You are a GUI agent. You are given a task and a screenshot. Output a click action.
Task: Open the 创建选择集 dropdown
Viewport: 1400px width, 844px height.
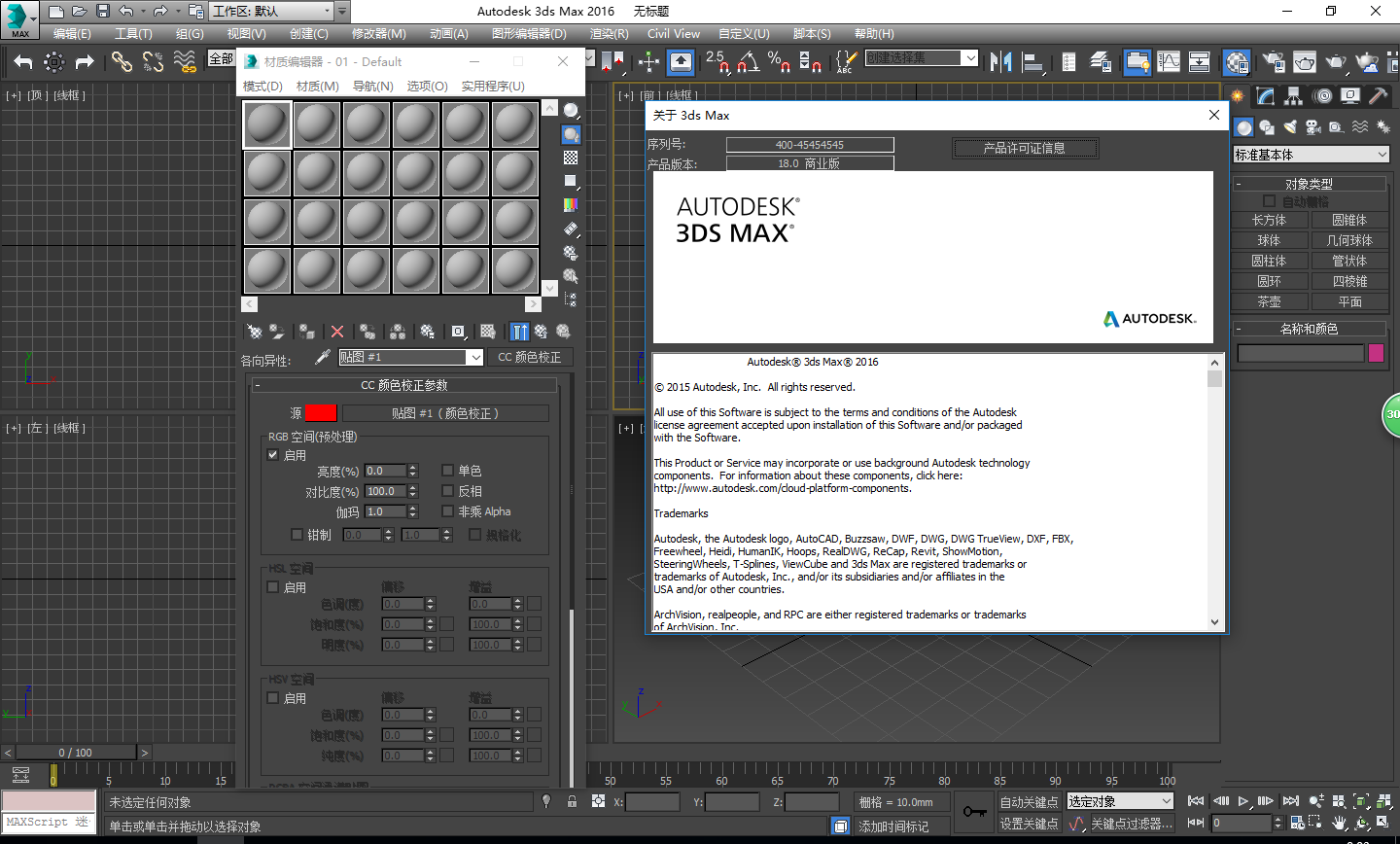[x=922, y=58]
